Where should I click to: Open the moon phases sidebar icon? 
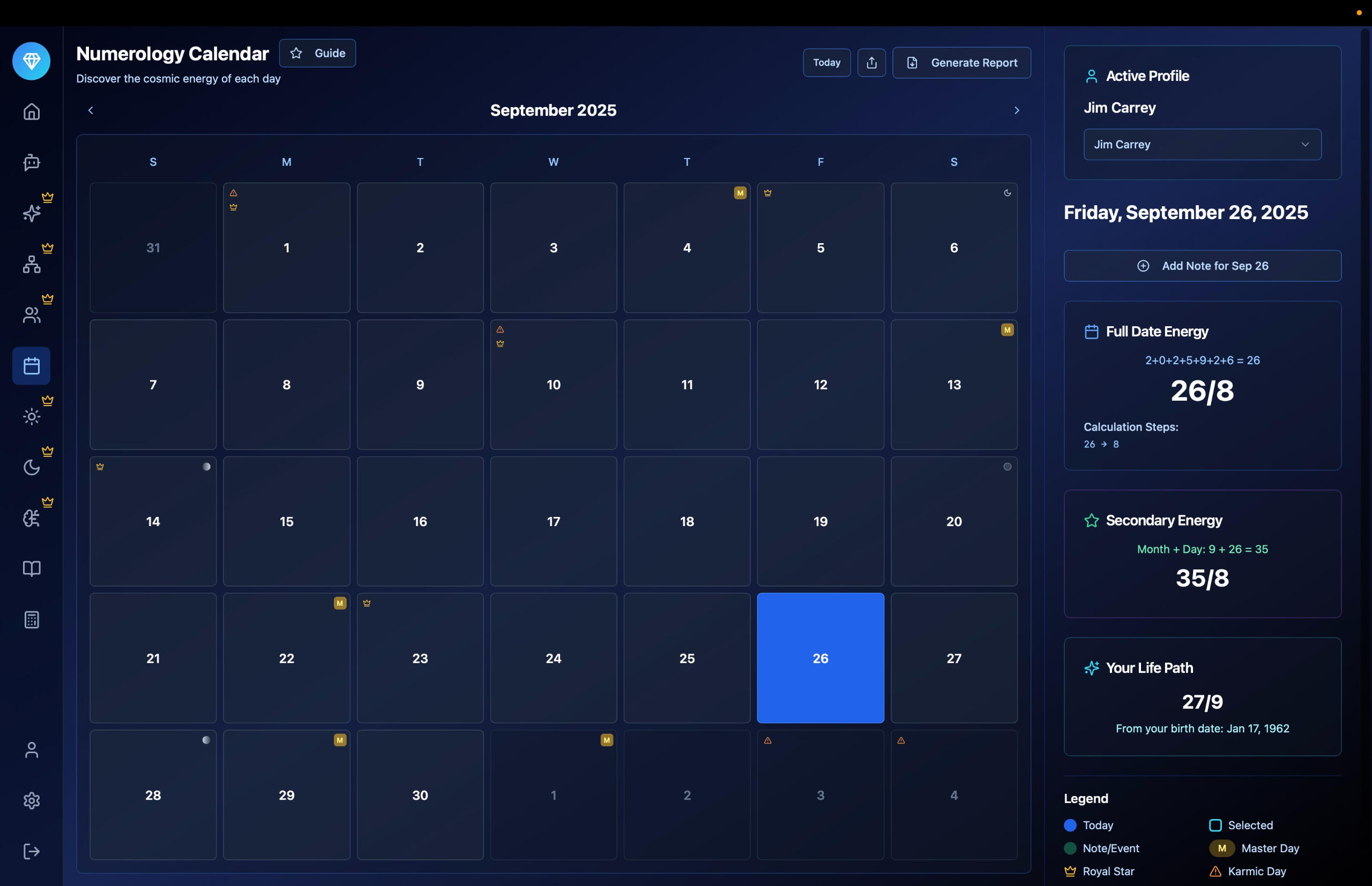[31, 467]
